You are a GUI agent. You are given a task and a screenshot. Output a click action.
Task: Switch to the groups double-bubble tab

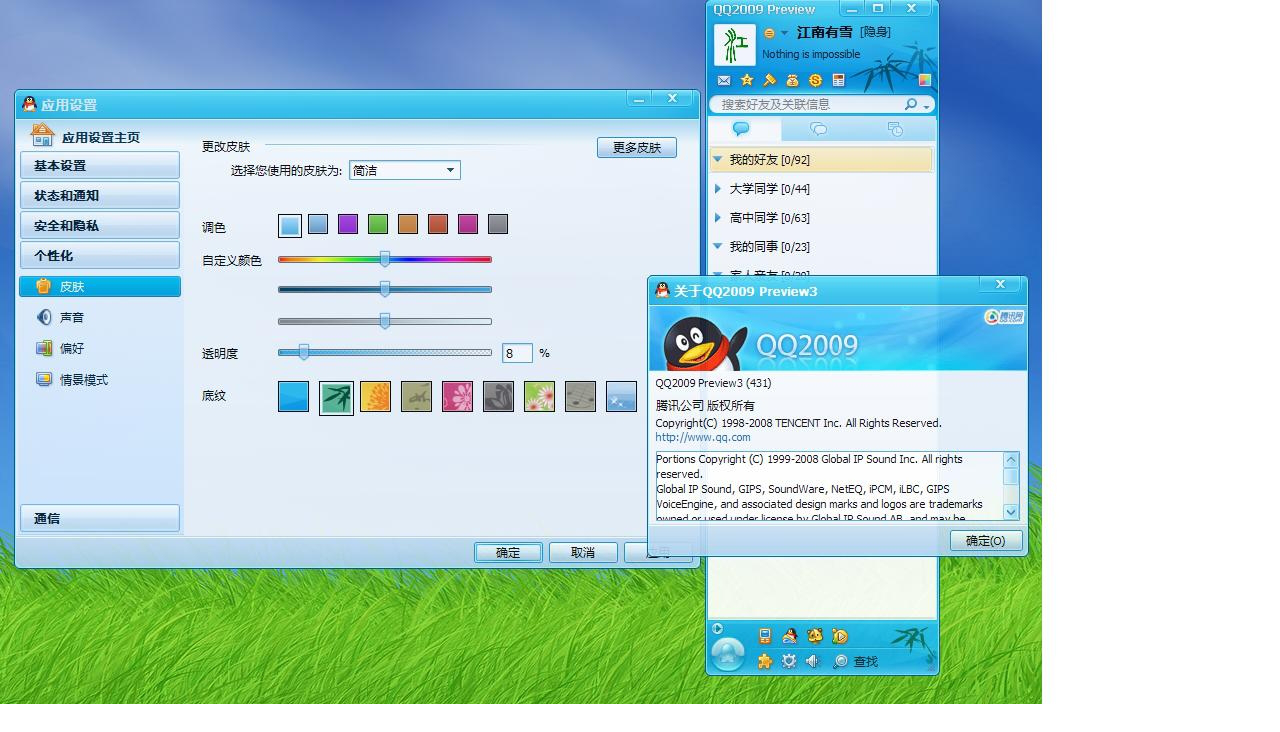click(x=818, y=129)
